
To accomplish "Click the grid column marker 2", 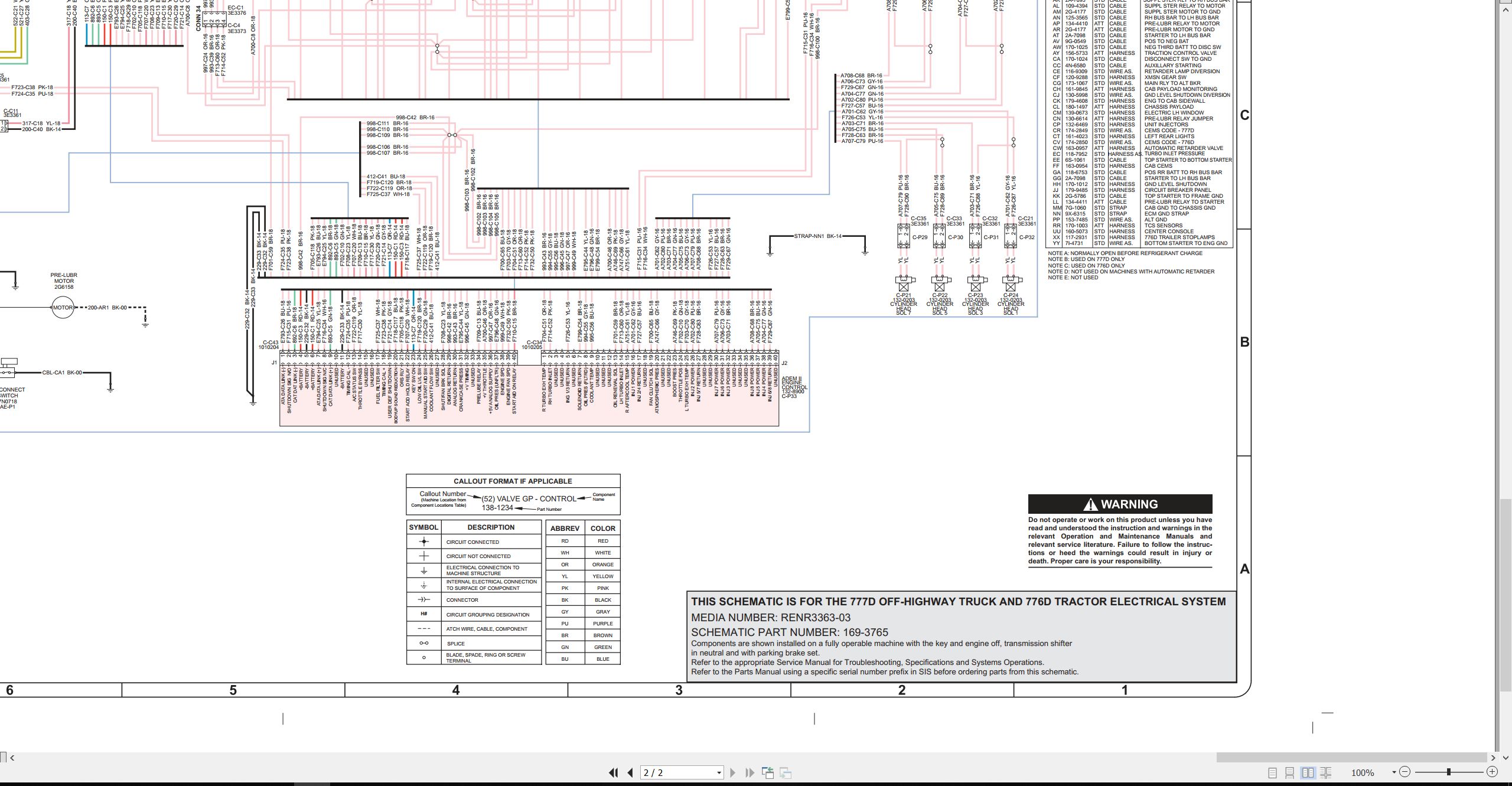I will click(902, 690).
